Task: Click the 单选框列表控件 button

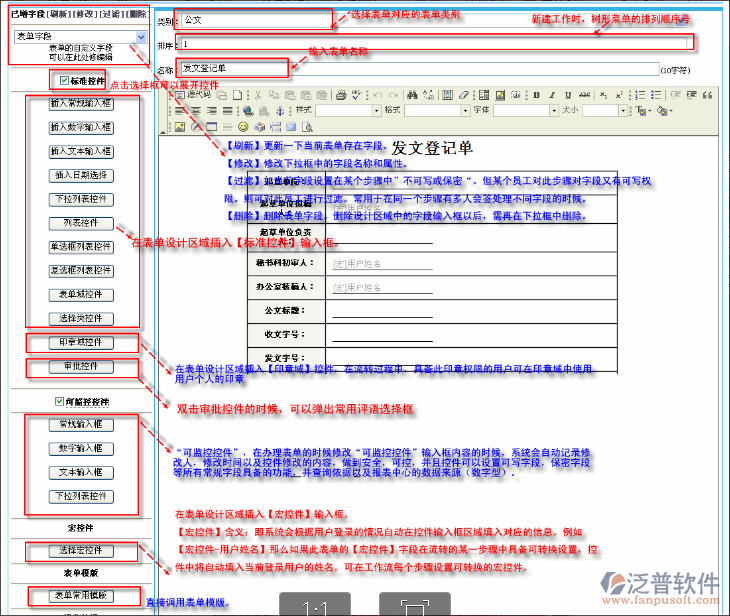Action: [x=81, y=247]
